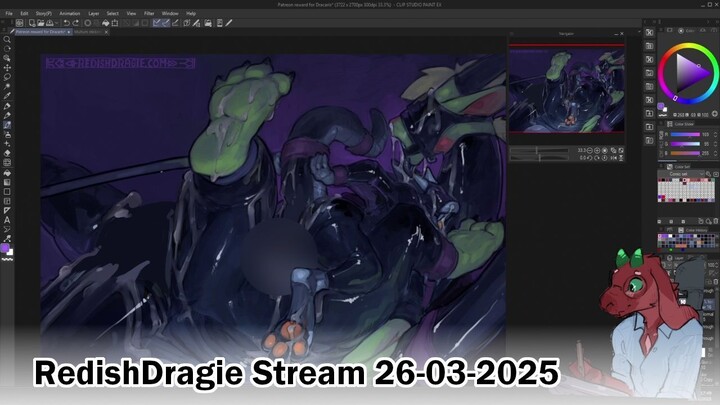Click the Fill bucket icon in command bar

coord(106,23)
